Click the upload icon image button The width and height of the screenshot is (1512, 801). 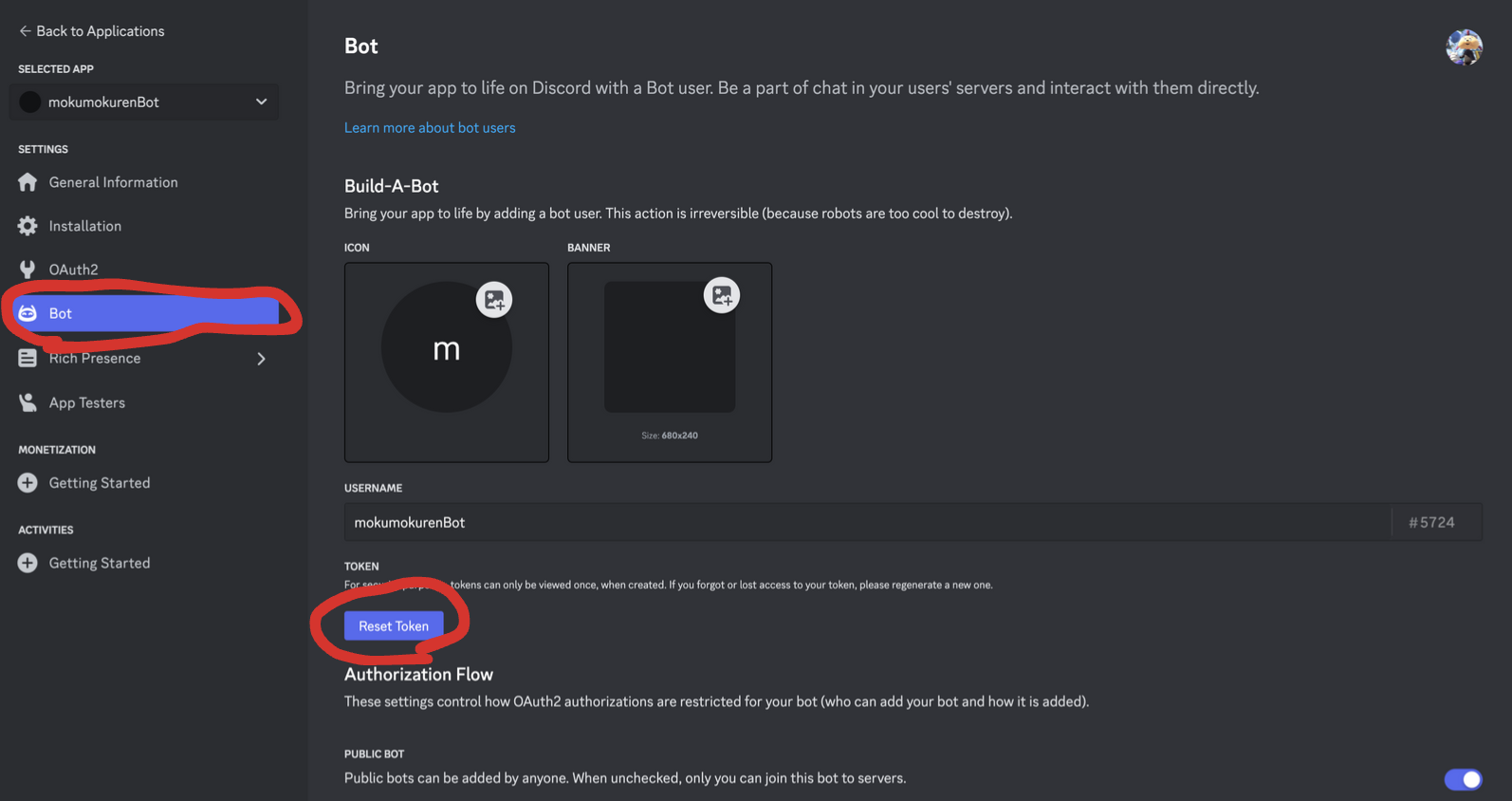(x=493, y=300)
